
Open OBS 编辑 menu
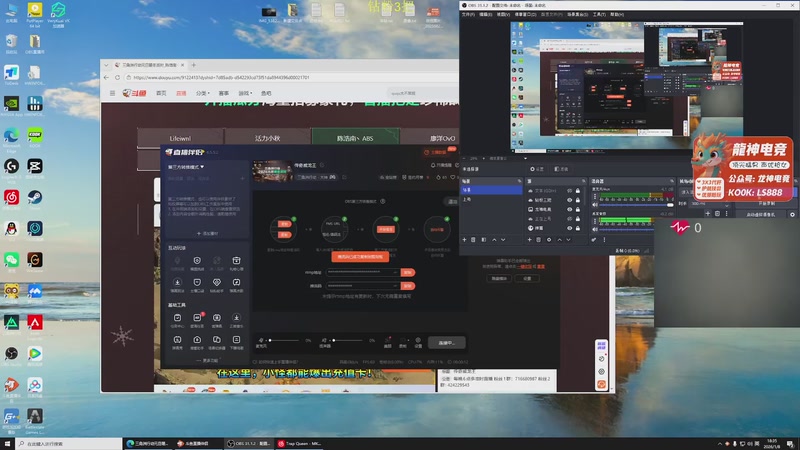[x=485, y=14]
